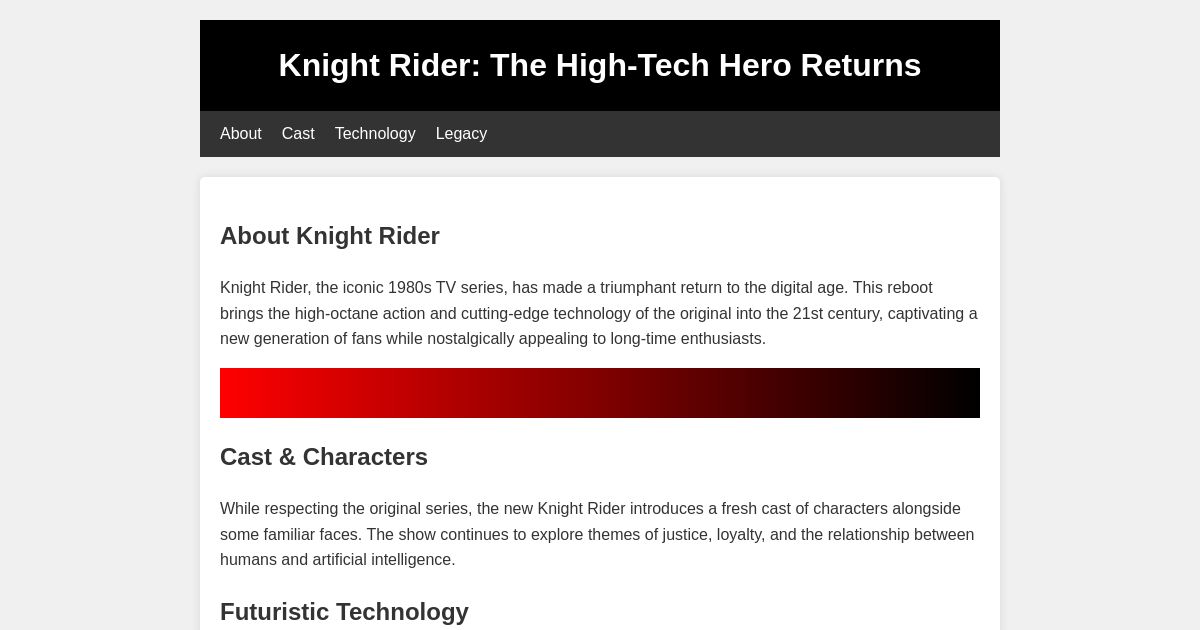Click the Cast & Characters paragraph text
Image resolution: width=1200 pixels, height=630 pixels.
click(597, 534)
